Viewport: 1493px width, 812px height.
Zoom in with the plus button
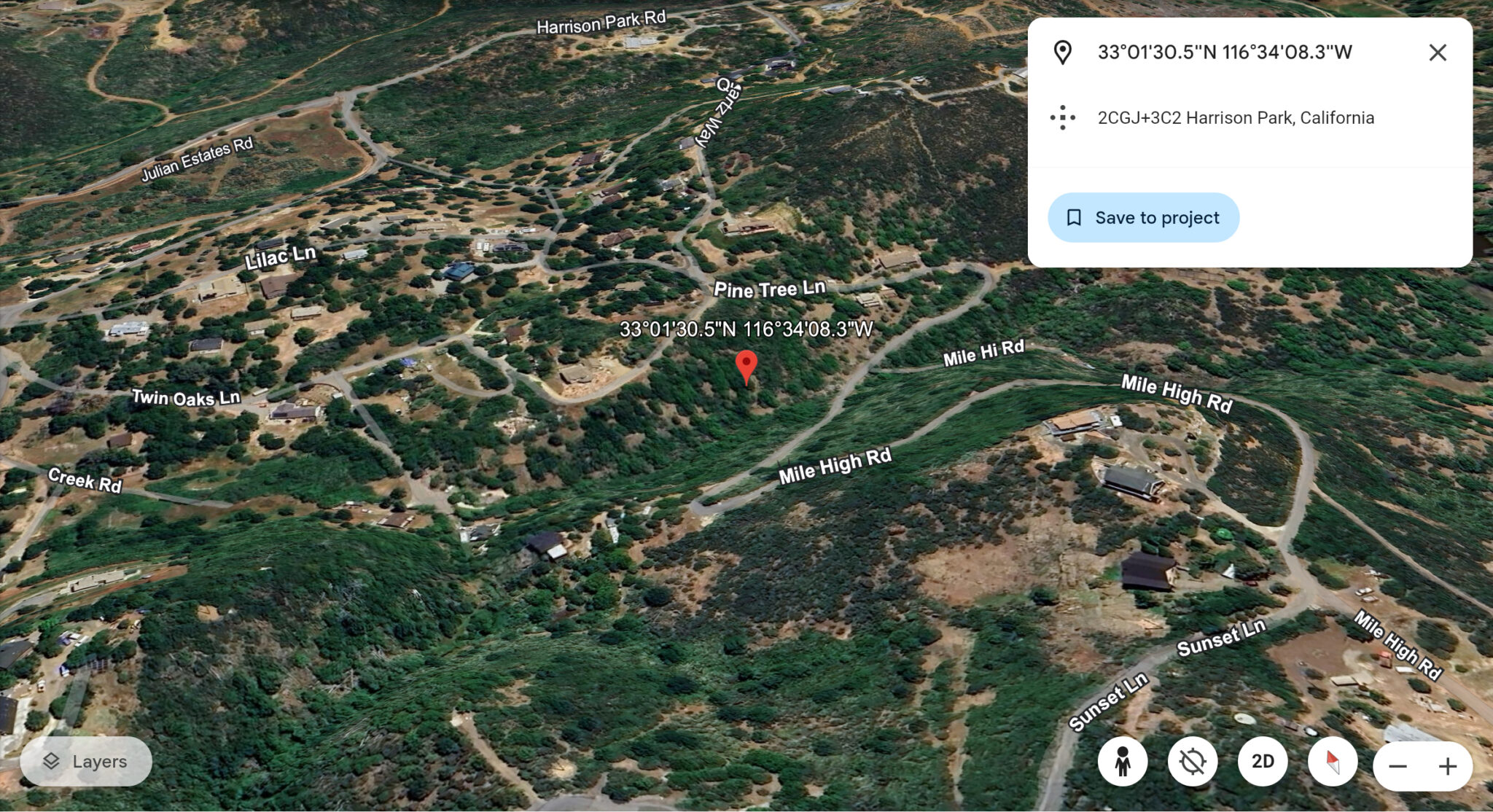[x=1448, y=766]
